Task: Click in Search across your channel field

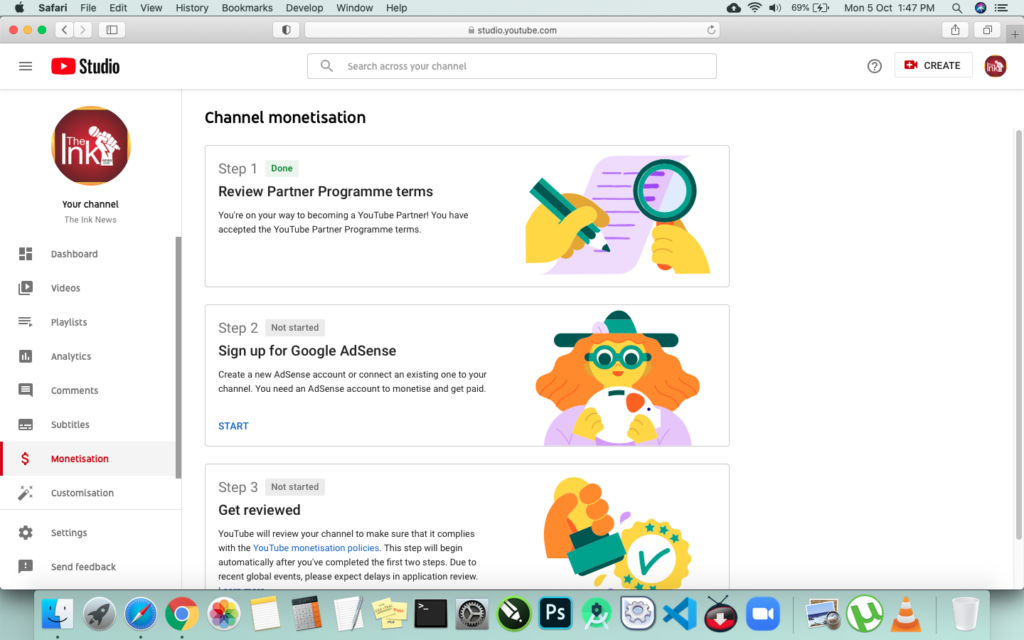Action: coord(511,66)
